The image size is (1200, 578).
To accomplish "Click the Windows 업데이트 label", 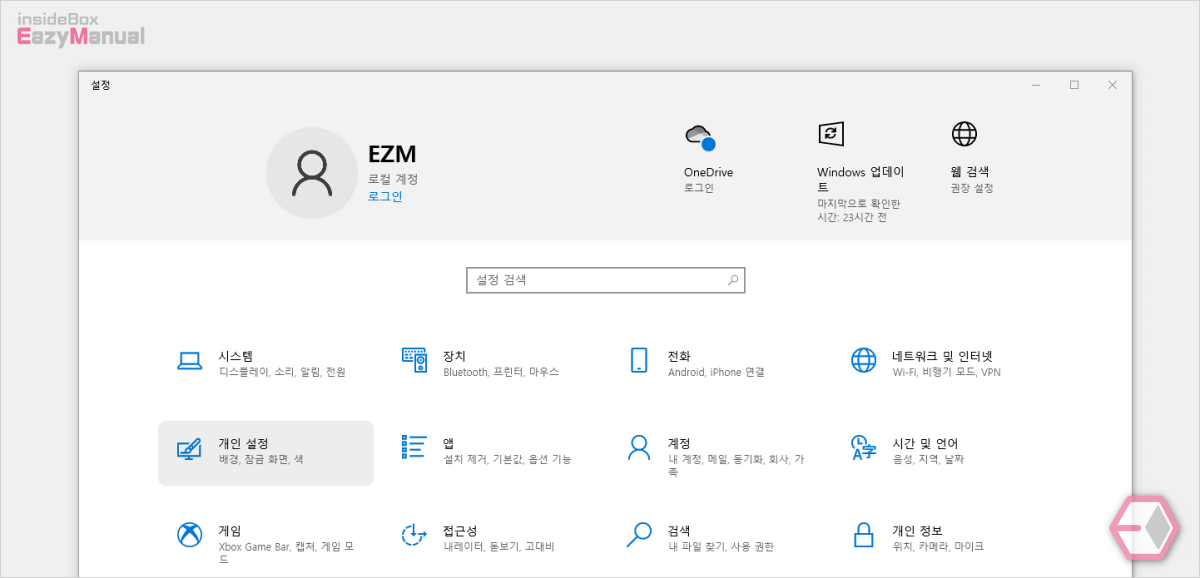I will tap(861, 179).
